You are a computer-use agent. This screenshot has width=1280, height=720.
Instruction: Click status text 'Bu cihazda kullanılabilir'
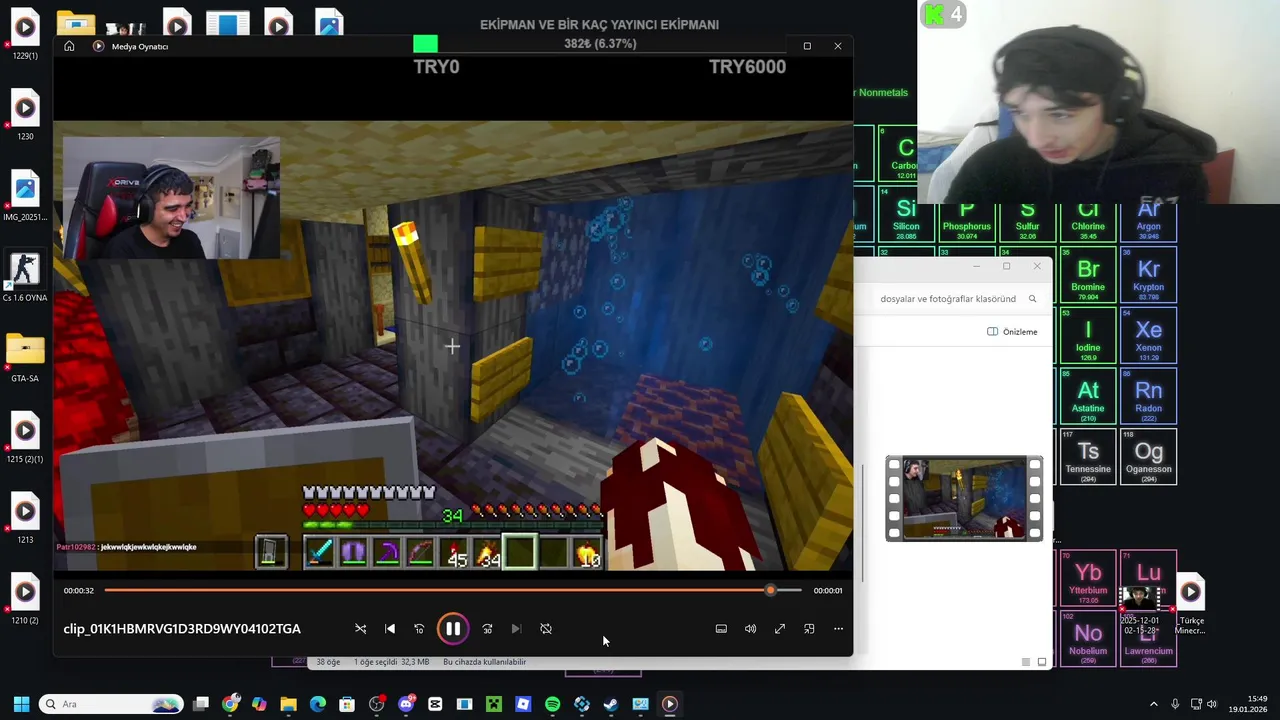click(x=484, y=662)
